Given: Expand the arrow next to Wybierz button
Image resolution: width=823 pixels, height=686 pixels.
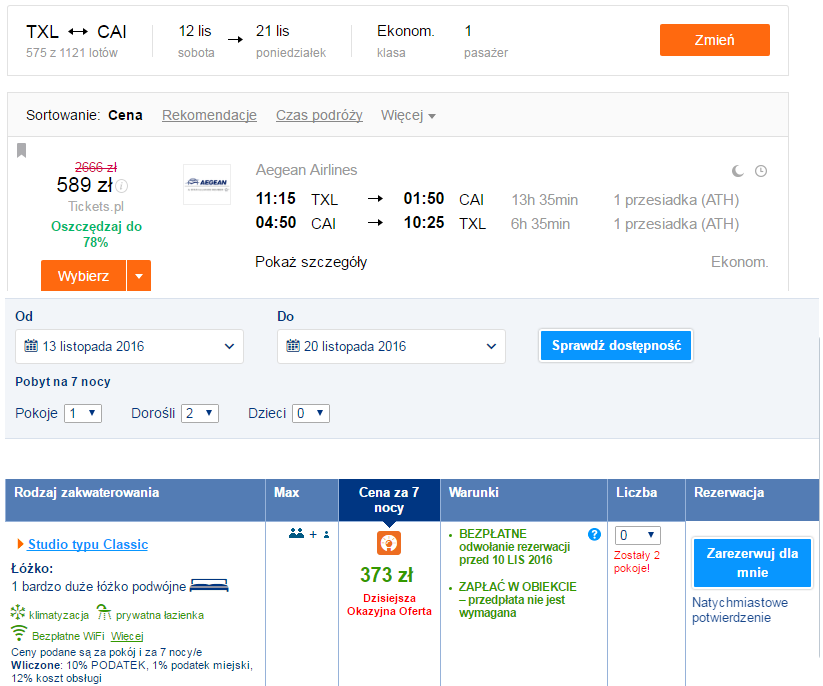Looking at the screenshot, I should tap(139, 276).
